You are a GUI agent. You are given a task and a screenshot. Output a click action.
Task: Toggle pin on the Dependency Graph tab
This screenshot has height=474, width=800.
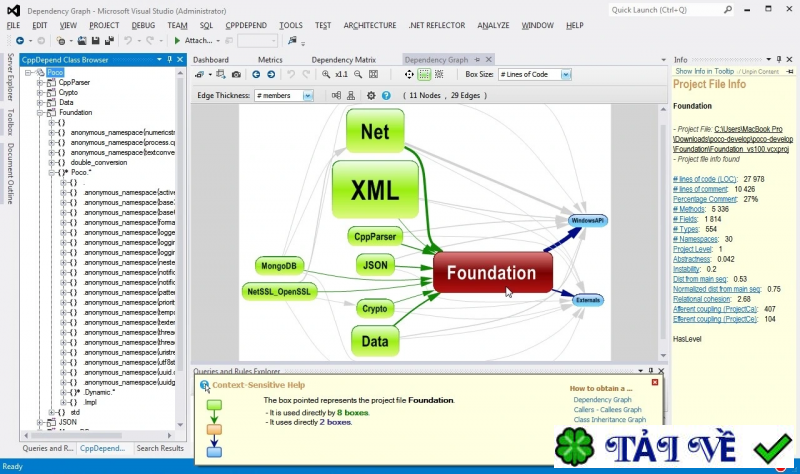(477, 60)
